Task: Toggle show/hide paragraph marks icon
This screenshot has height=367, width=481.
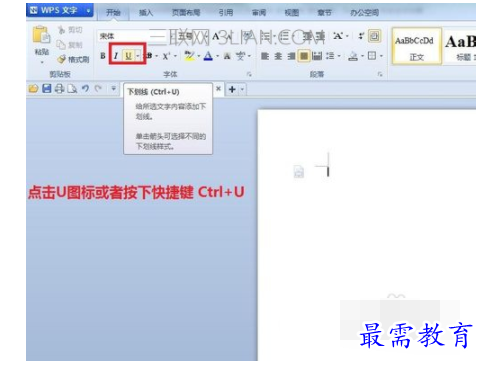Action: pyautogui.click(x=361, y=36)
